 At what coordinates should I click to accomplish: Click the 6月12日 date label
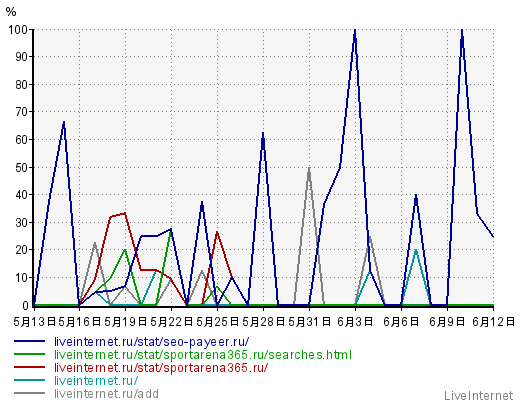click(494, 322)
